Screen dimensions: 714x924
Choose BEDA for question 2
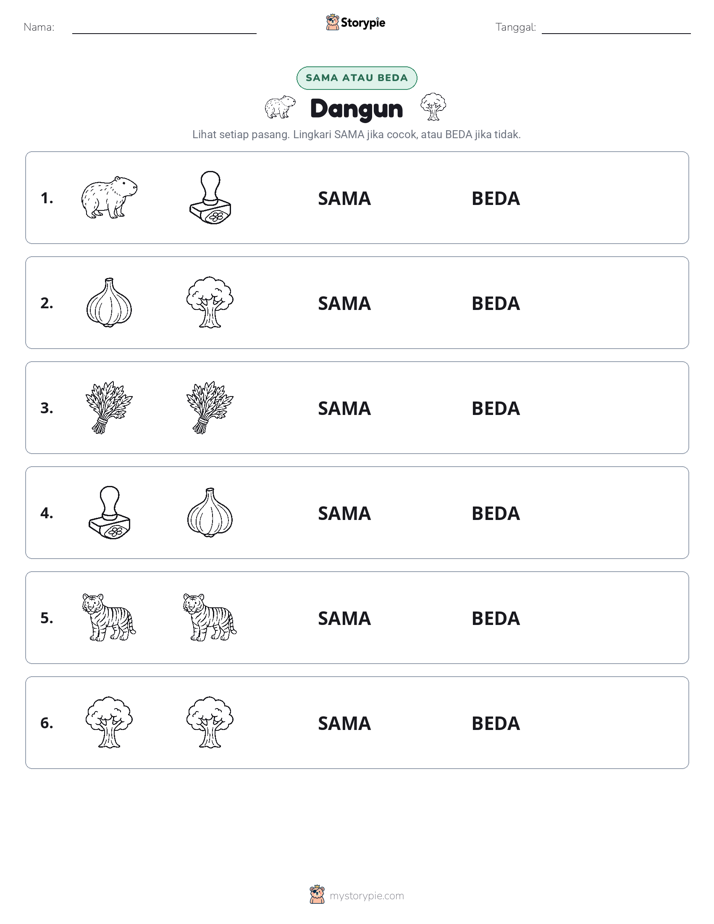[x=495, y=303]
